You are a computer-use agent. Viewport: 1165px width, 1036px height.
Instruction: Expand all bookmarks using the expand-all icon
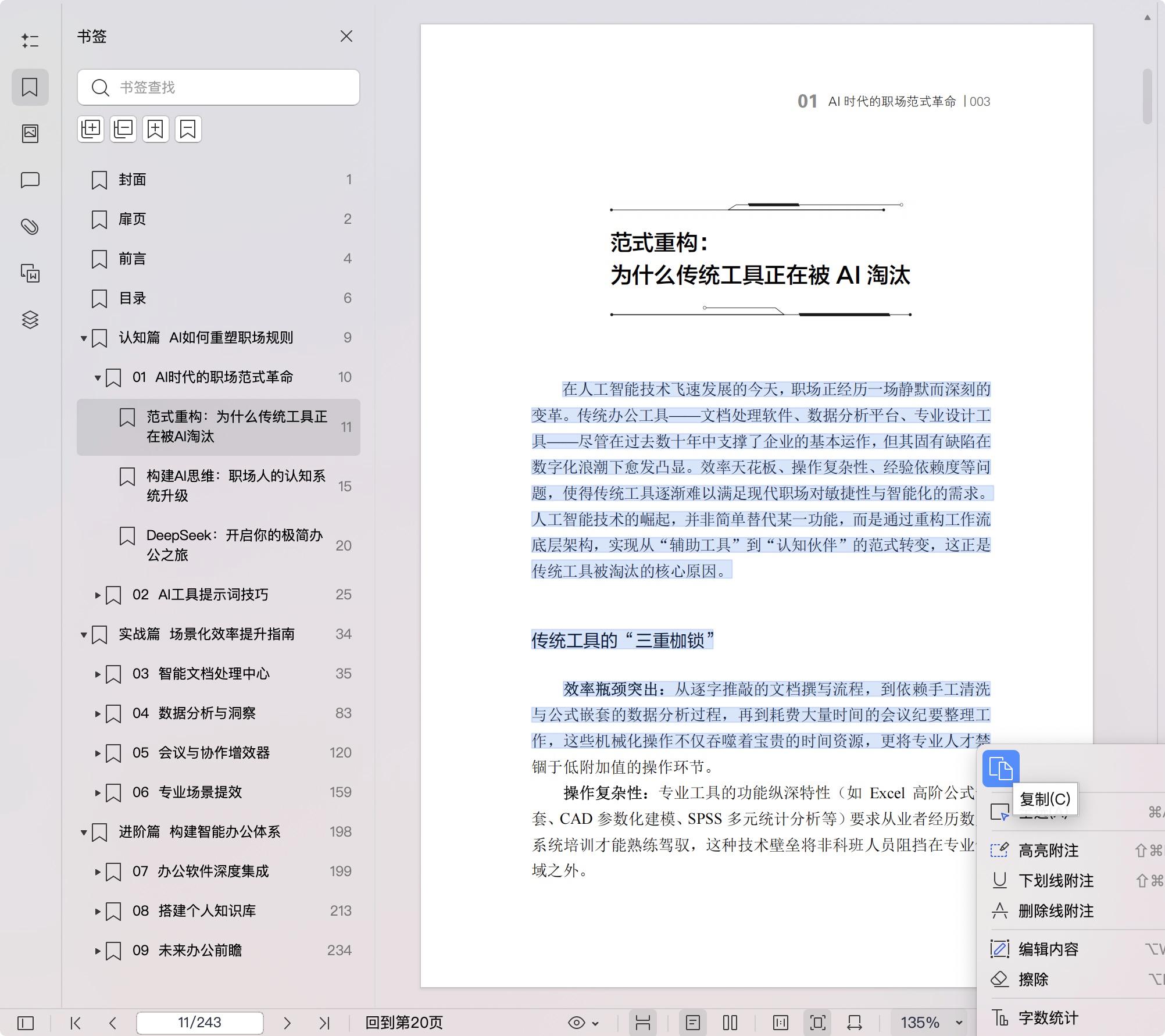[91, 129]
